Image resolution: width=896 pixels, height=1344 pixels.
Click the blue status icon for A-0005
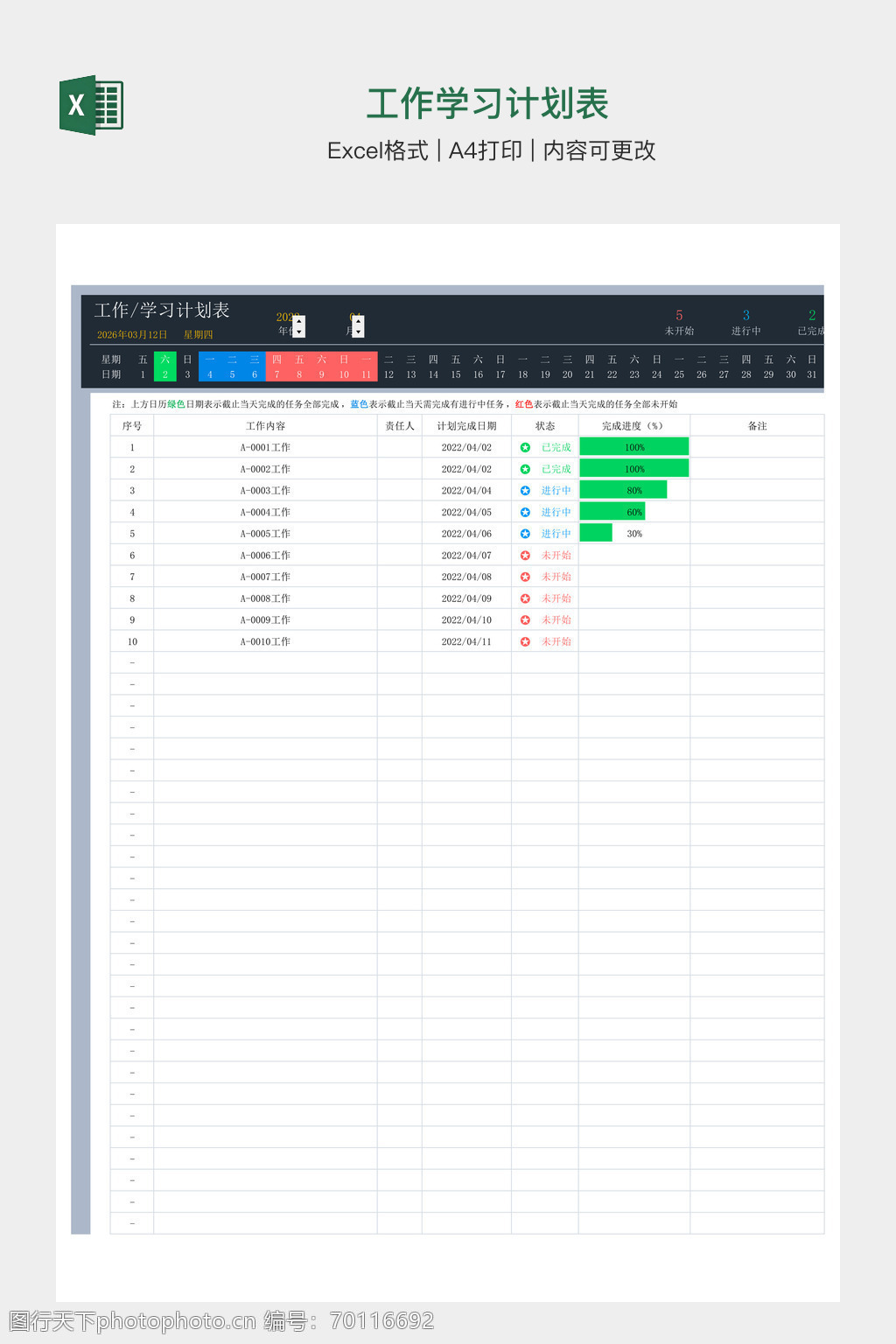pos(525,534)
